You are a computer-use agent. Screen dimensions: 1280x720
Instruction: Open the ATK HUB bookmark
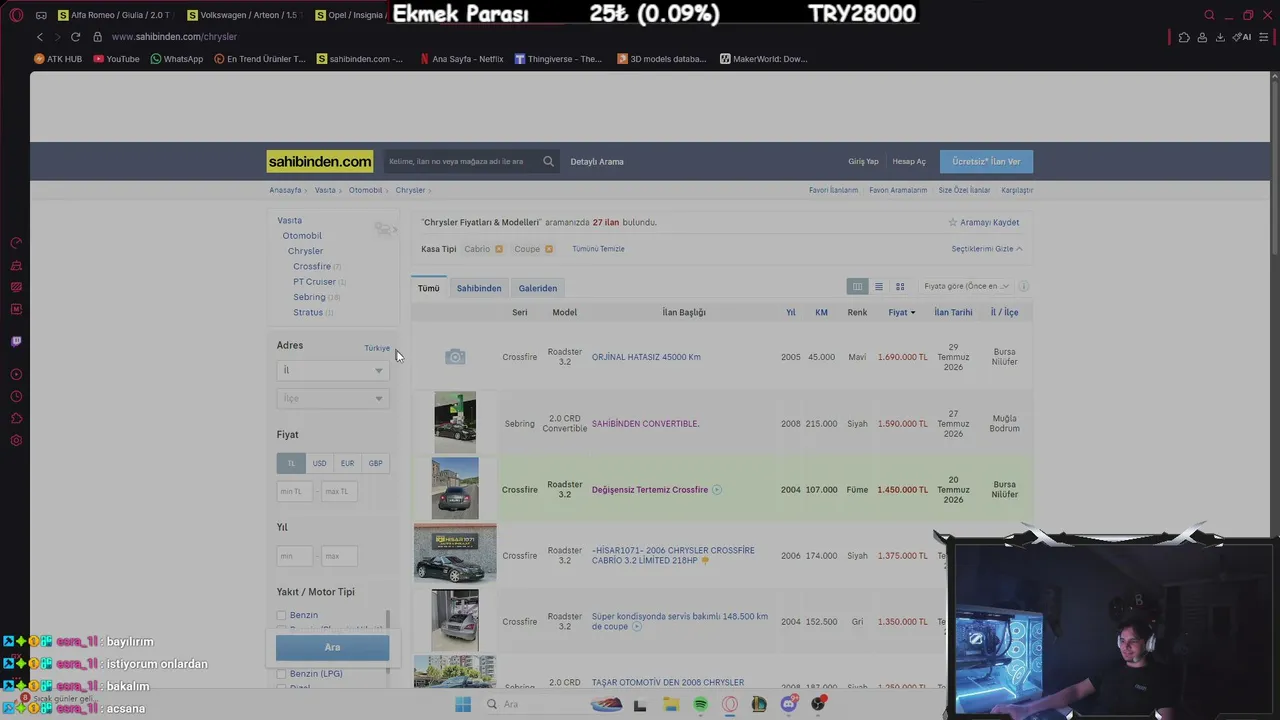click(x=58, y=59)
